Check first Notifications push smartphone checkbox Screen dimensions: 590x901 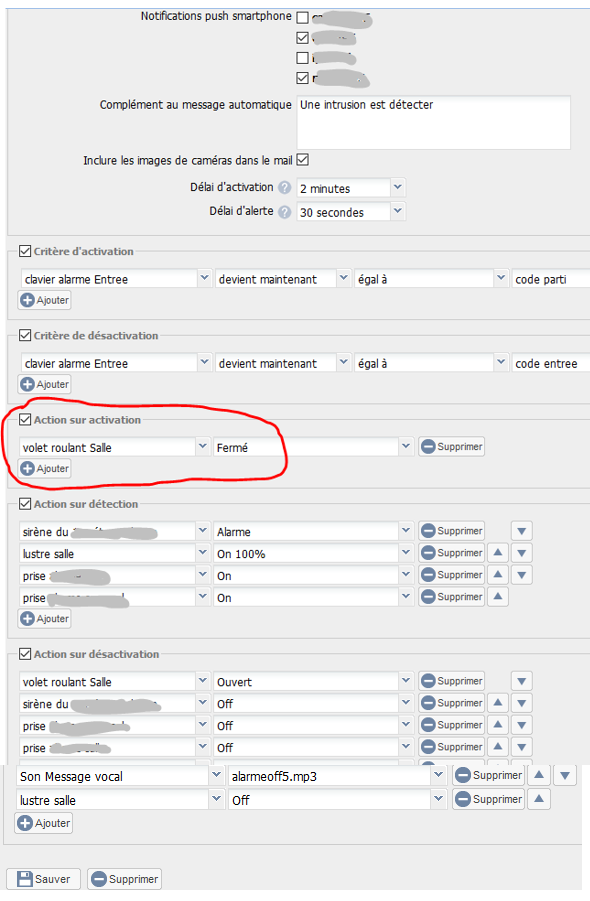pos(303,18)
